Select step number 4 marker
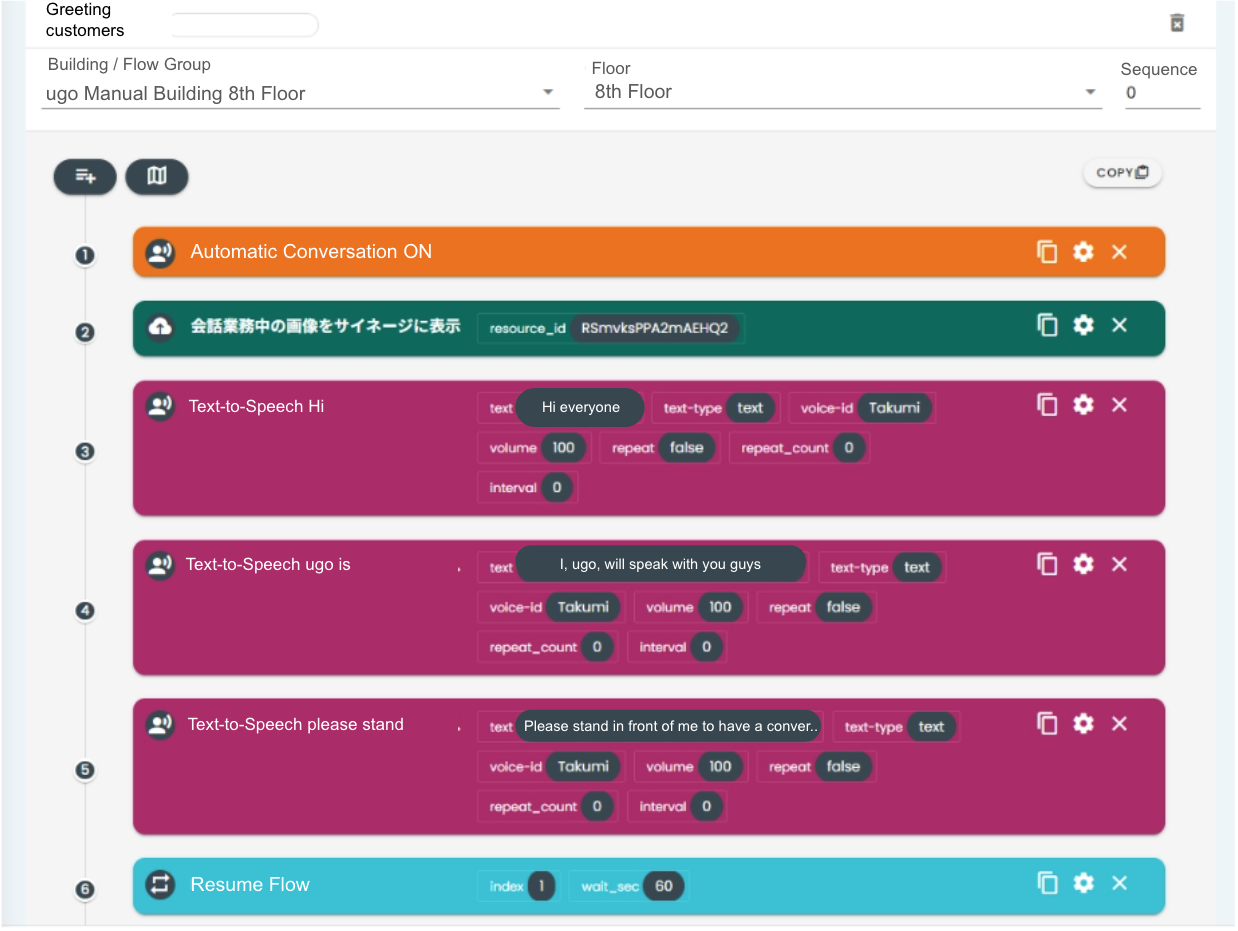This screenshot has height=931, width=1238. click(x=85, y=610)
